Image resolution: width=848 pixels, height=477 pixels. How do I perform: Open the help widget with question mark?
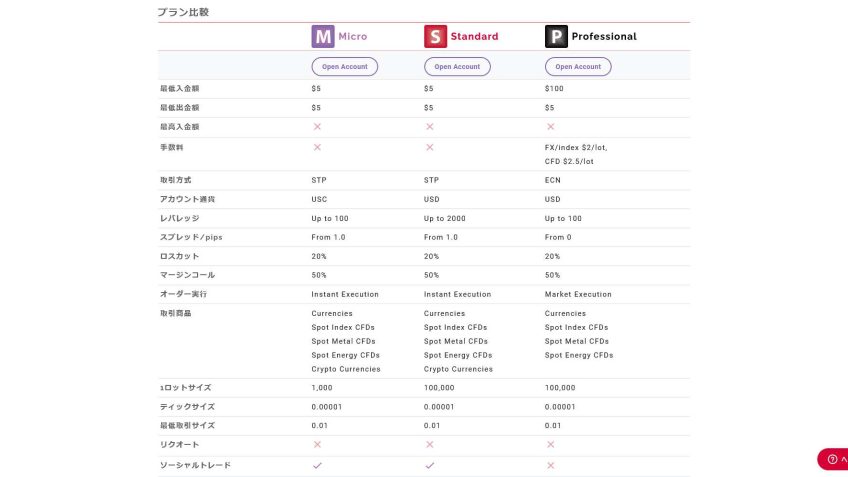(833, 459)
